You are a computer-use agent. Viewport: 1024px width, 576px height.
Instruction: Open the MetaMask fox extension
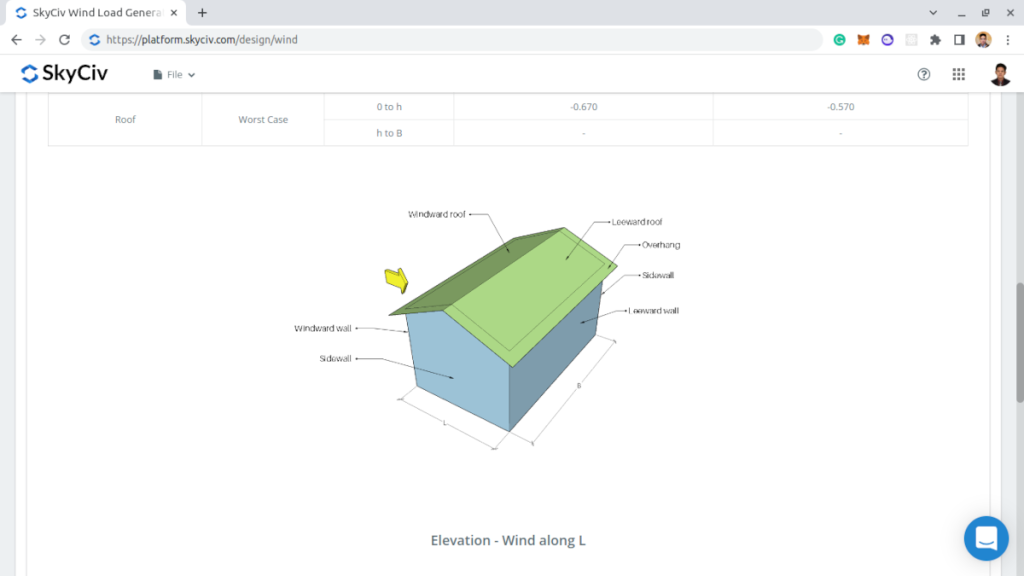(863, 40)
